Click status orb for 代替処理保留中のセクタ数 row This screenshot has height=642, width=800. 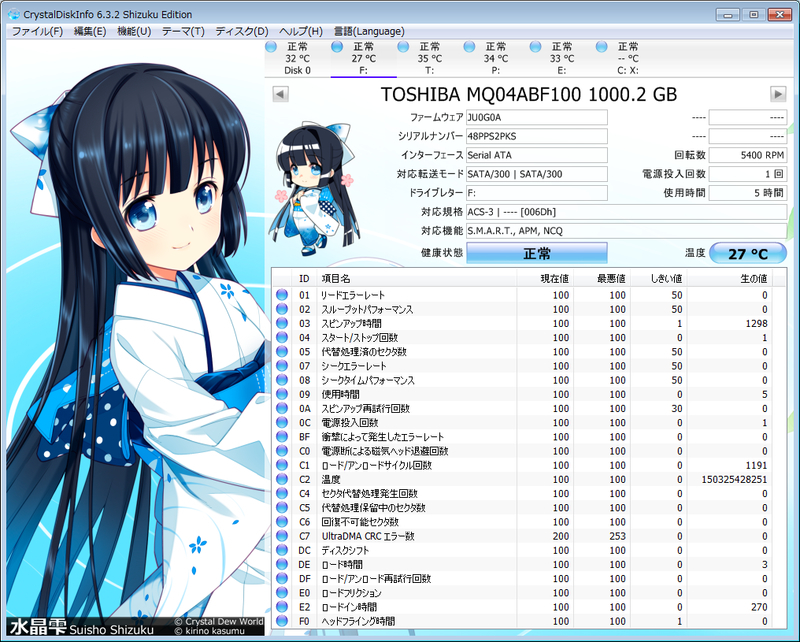click(x=282, y=508)
